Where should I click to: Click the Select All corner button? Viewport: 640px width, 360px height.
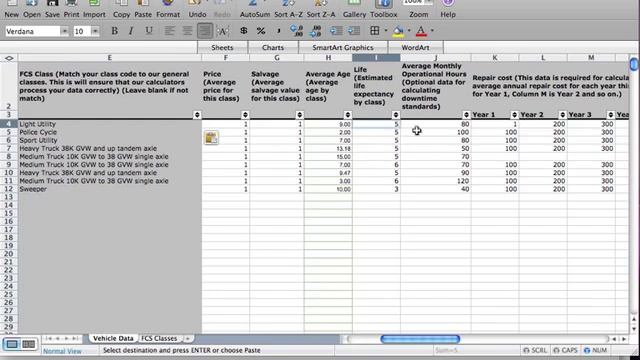[9, 58]
